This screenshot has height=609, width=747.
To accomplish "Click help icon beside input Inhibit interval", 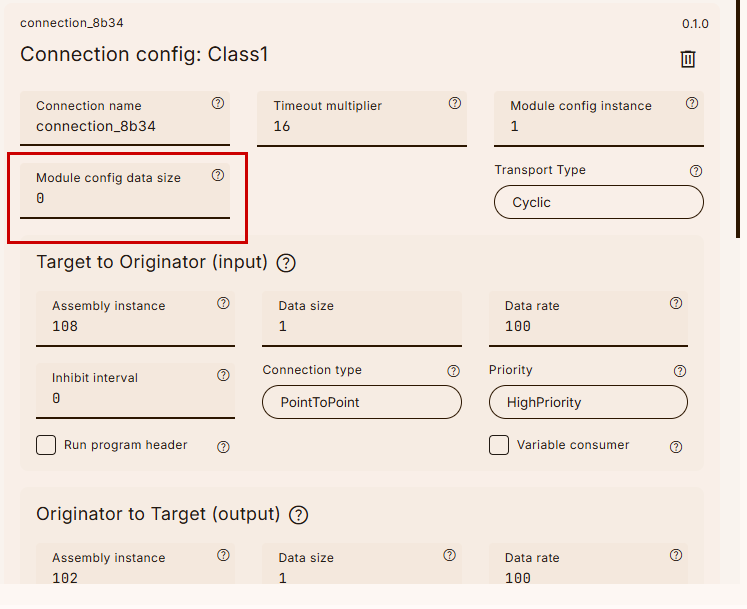I will pos(223,376).
